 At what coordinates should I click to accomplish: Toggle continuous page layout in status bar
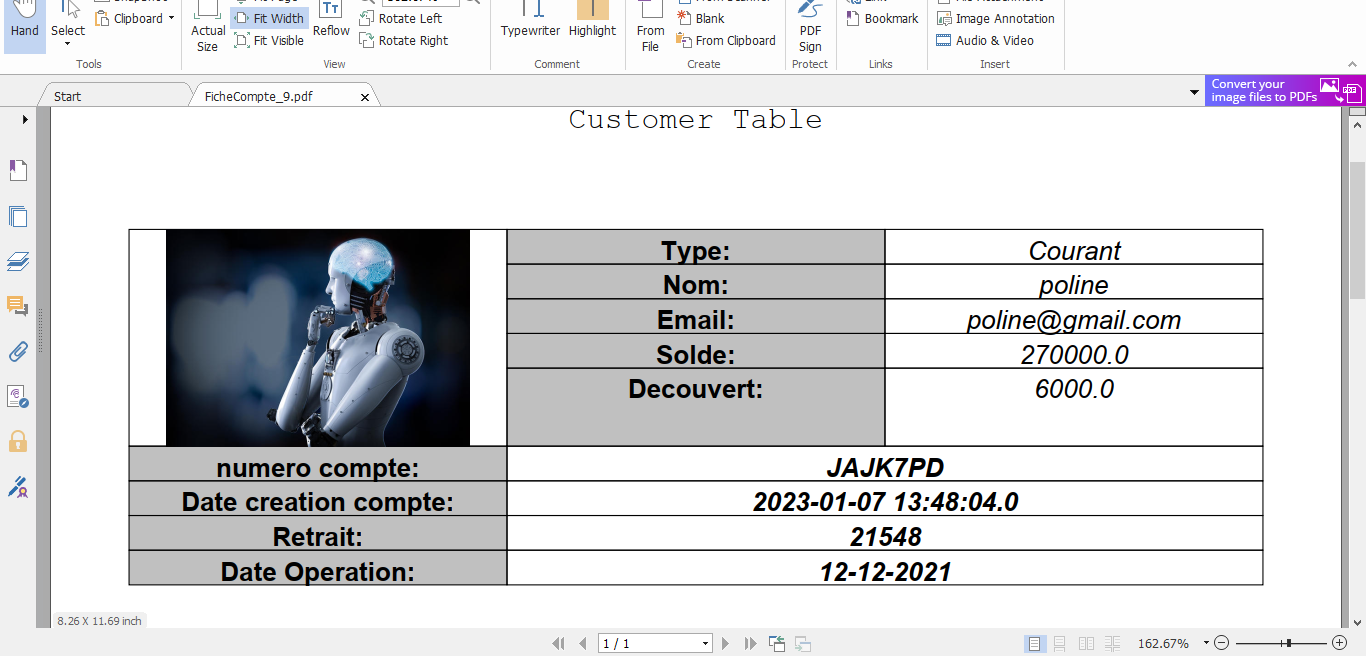(1059, 643)
